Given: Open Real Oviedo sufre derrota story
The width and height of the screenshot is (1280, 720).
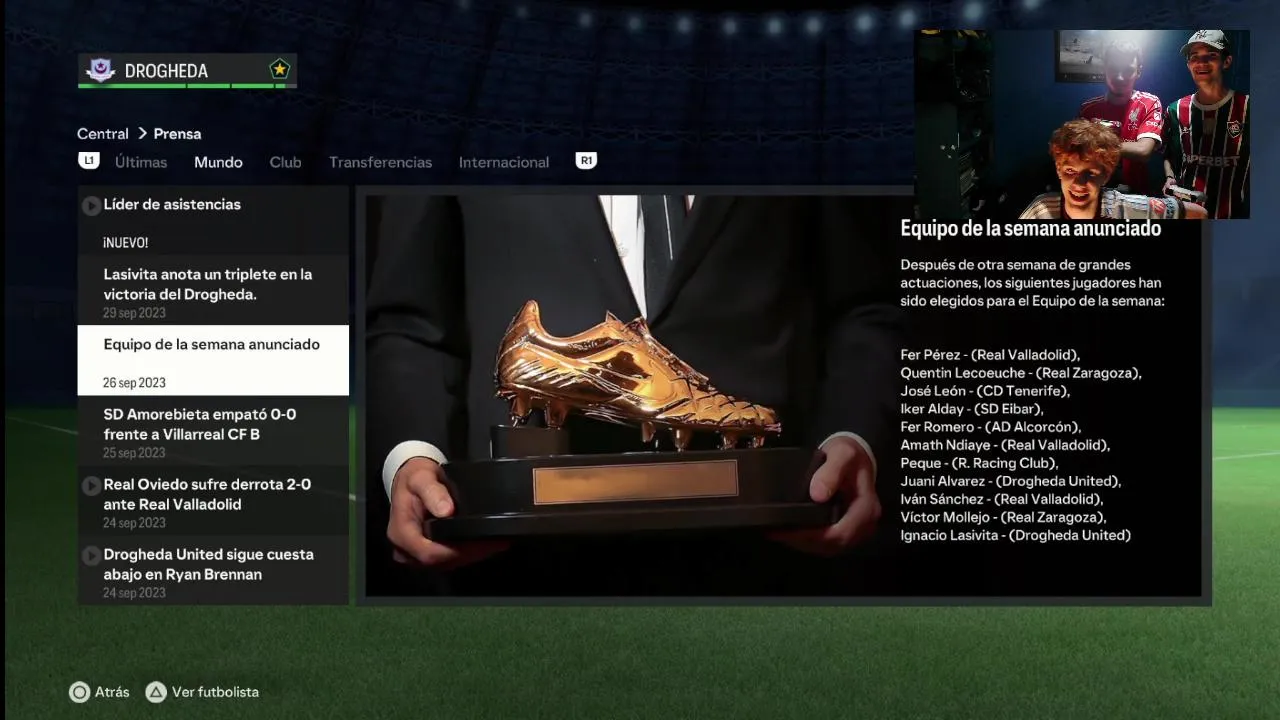Looking at the screenshot, I should pos(213,500).
